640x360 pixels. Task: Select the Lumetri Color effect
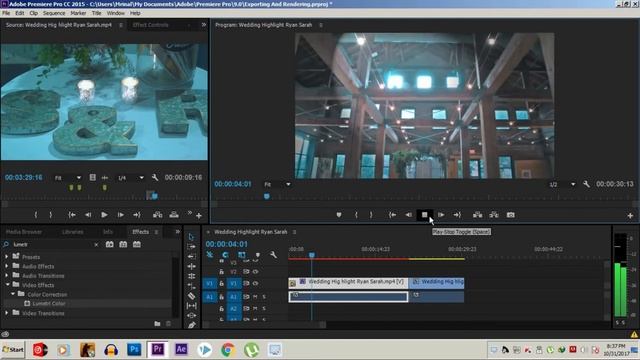(x=49, y=303)
